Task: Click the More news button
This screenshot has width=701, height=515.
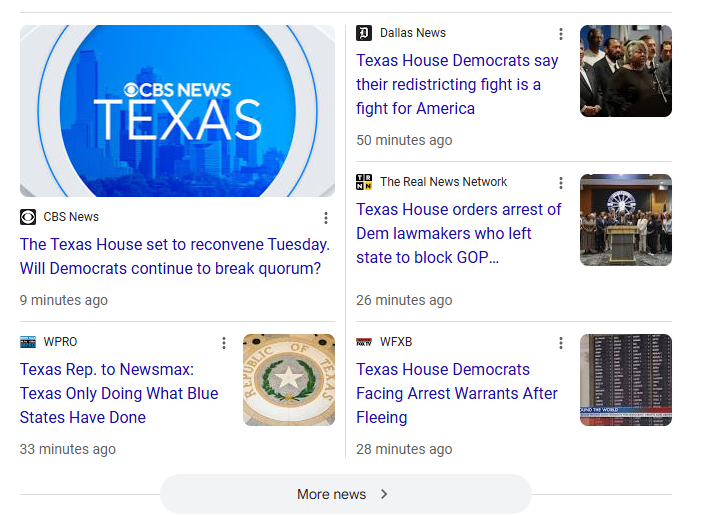Action: coord(346,494)
